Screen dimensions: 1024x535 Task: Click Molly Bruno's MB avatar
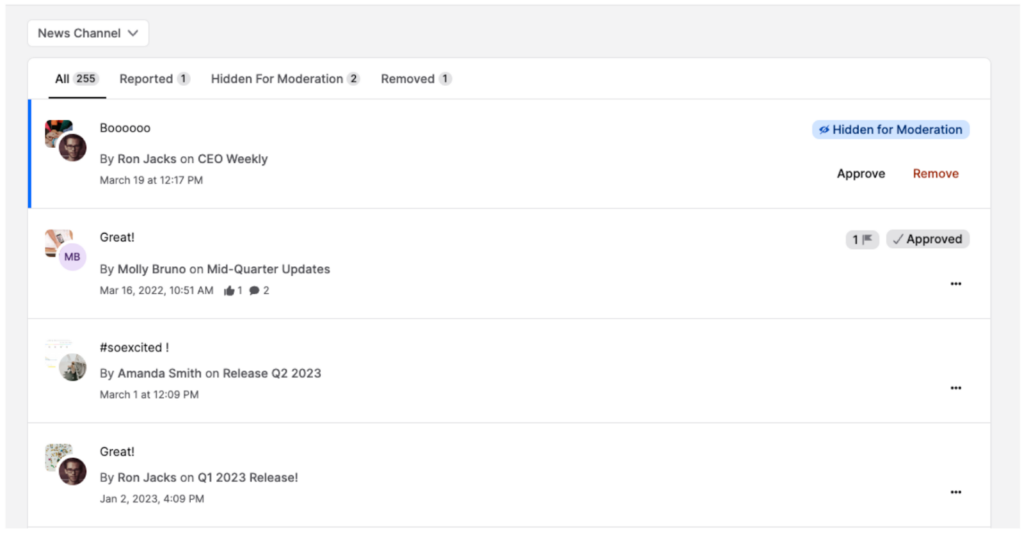pos(72,257)
